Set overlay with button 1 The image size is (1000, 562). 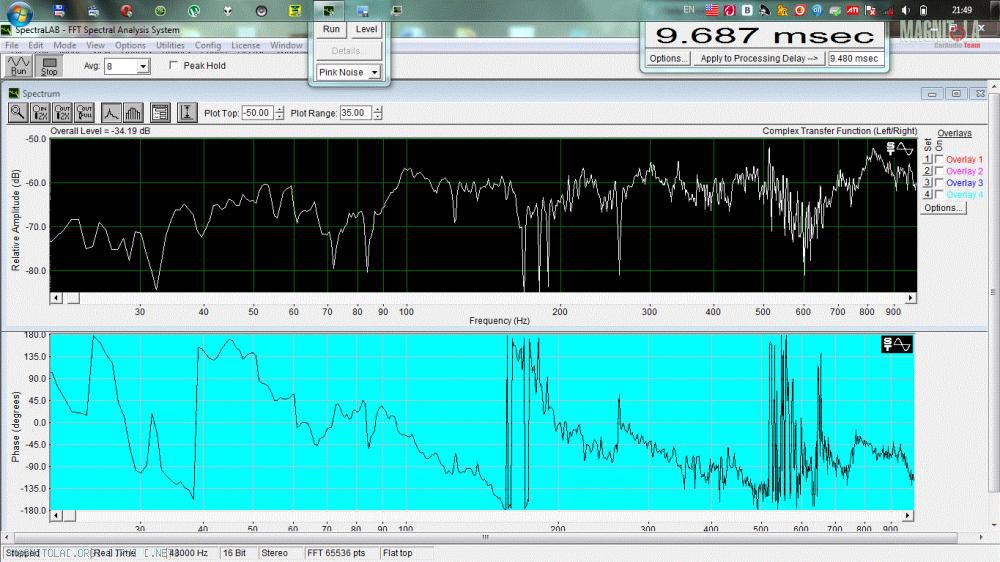click(927, 159)
